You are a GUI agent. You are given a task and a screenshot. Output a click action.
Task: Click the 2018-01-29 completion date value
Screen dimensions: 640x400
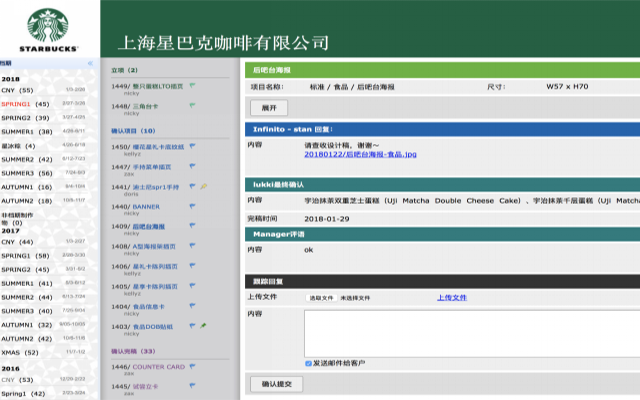point(327,219)
